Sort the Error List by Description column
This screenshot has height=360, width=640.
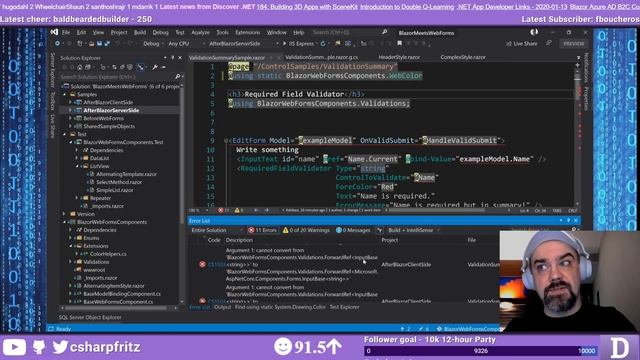pos(239,240)
